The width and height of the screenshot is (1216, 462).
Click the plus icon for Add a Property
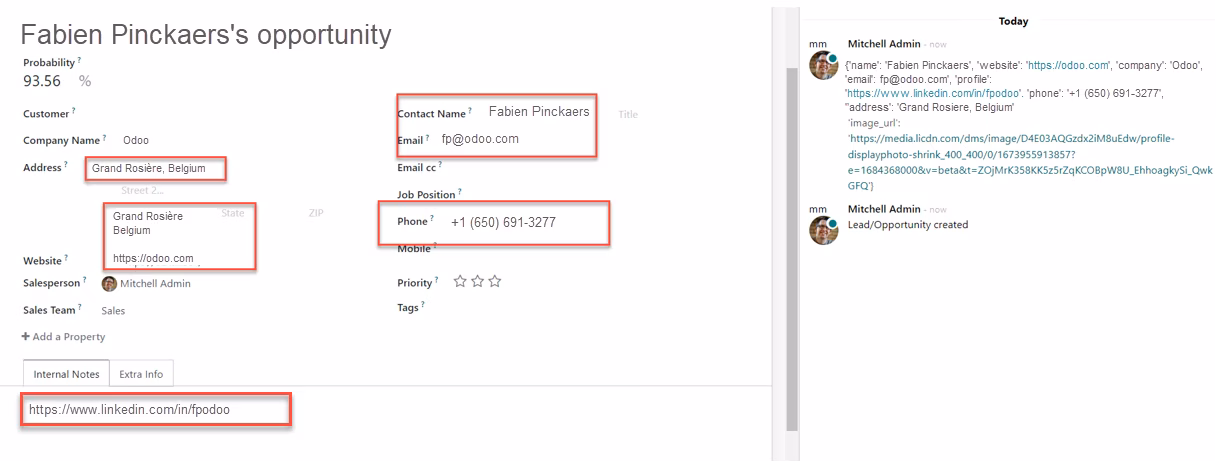[26, 337]
